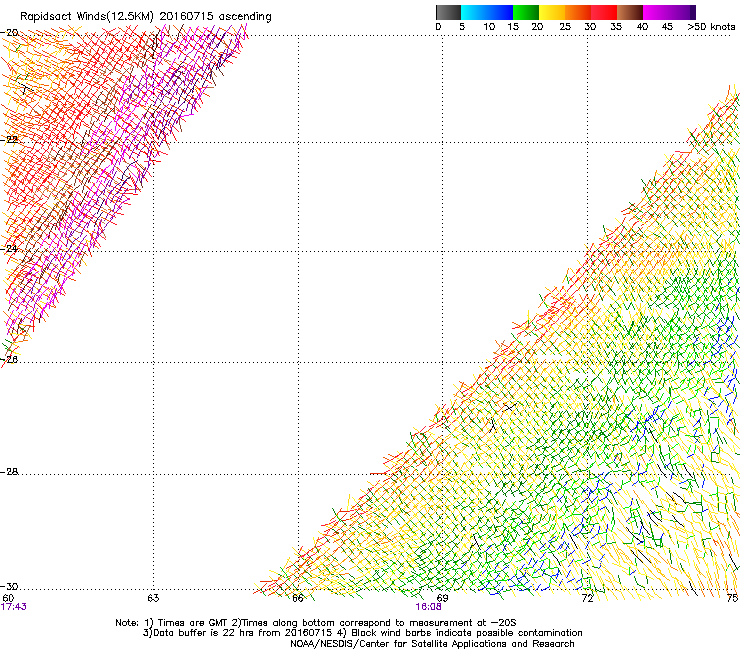Click the '-24' latitude axis label
This screenshot has height=650, width=740.
10,249
